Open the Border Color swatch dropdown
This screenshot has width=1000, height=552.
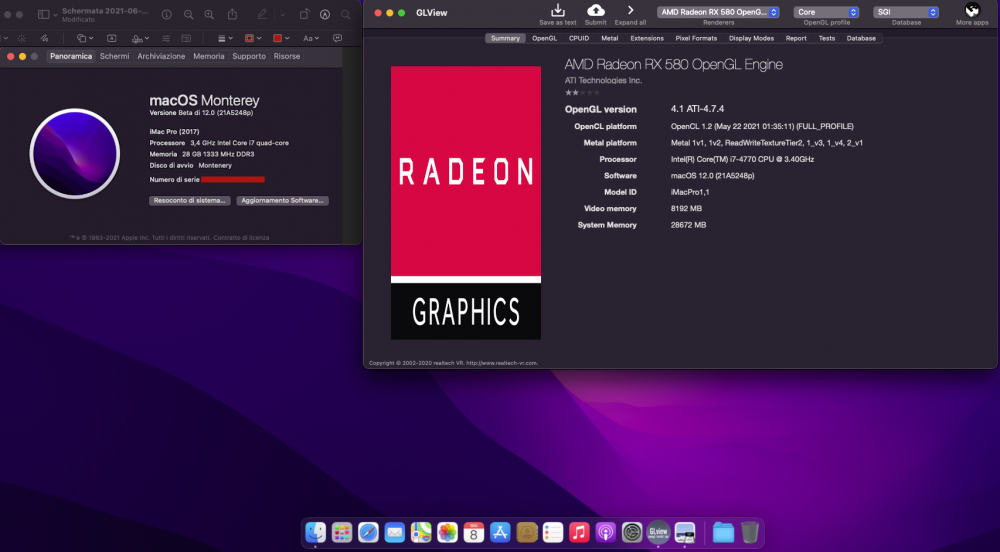point(253,38)
